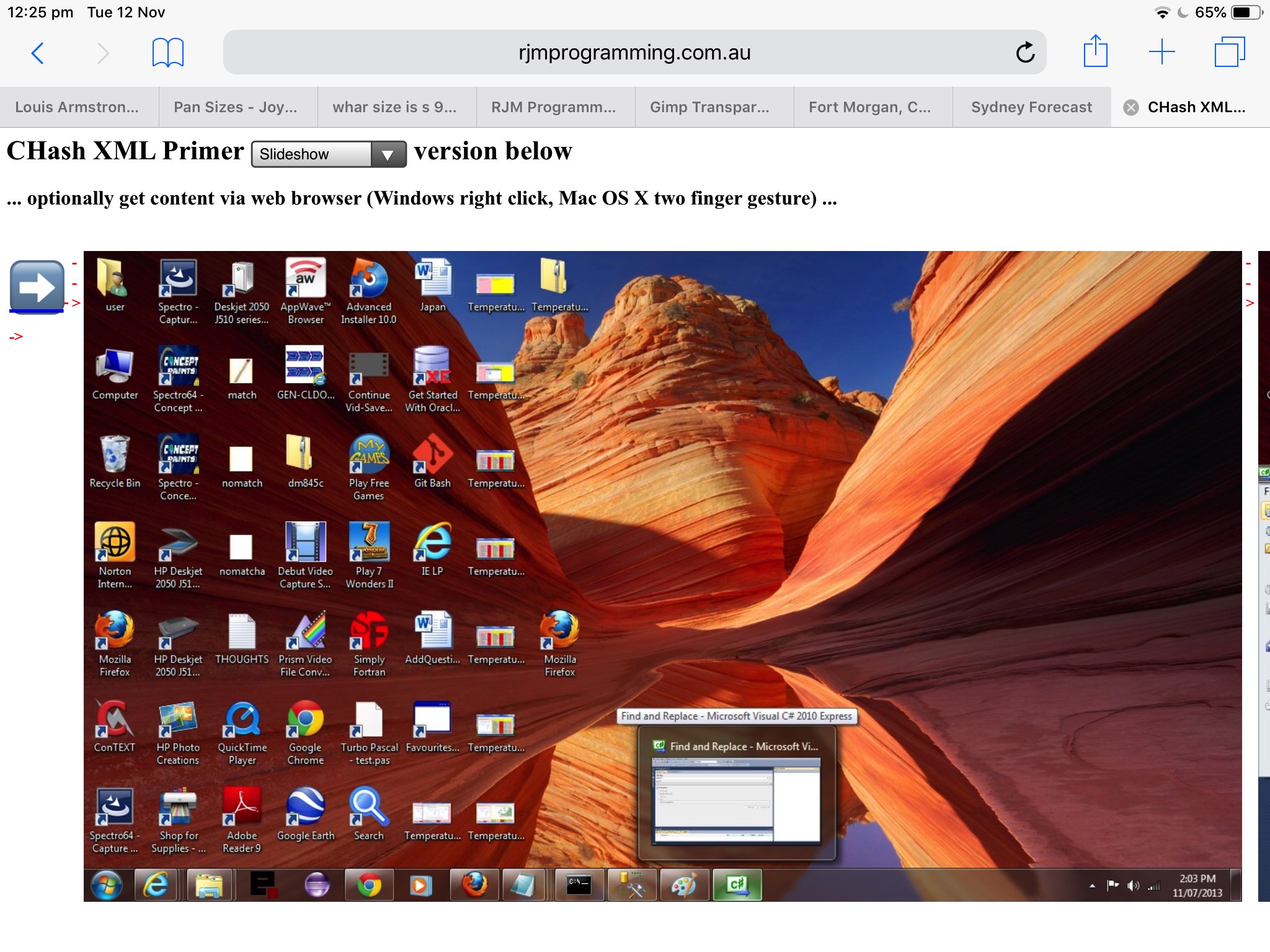Switch to the RJM Programm... tab
1270x952 pixels.
pos(556,107)
